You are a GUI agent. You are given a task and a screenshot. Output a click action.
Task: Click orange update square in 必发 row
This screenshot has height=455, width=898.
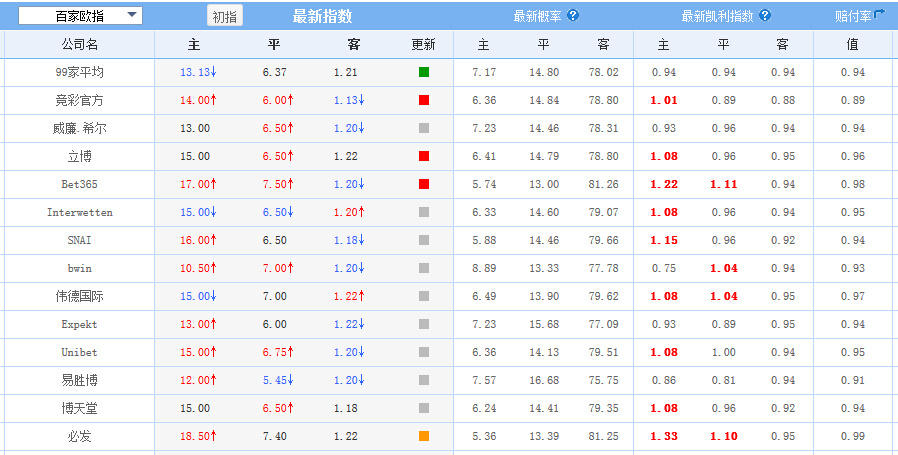424,437
